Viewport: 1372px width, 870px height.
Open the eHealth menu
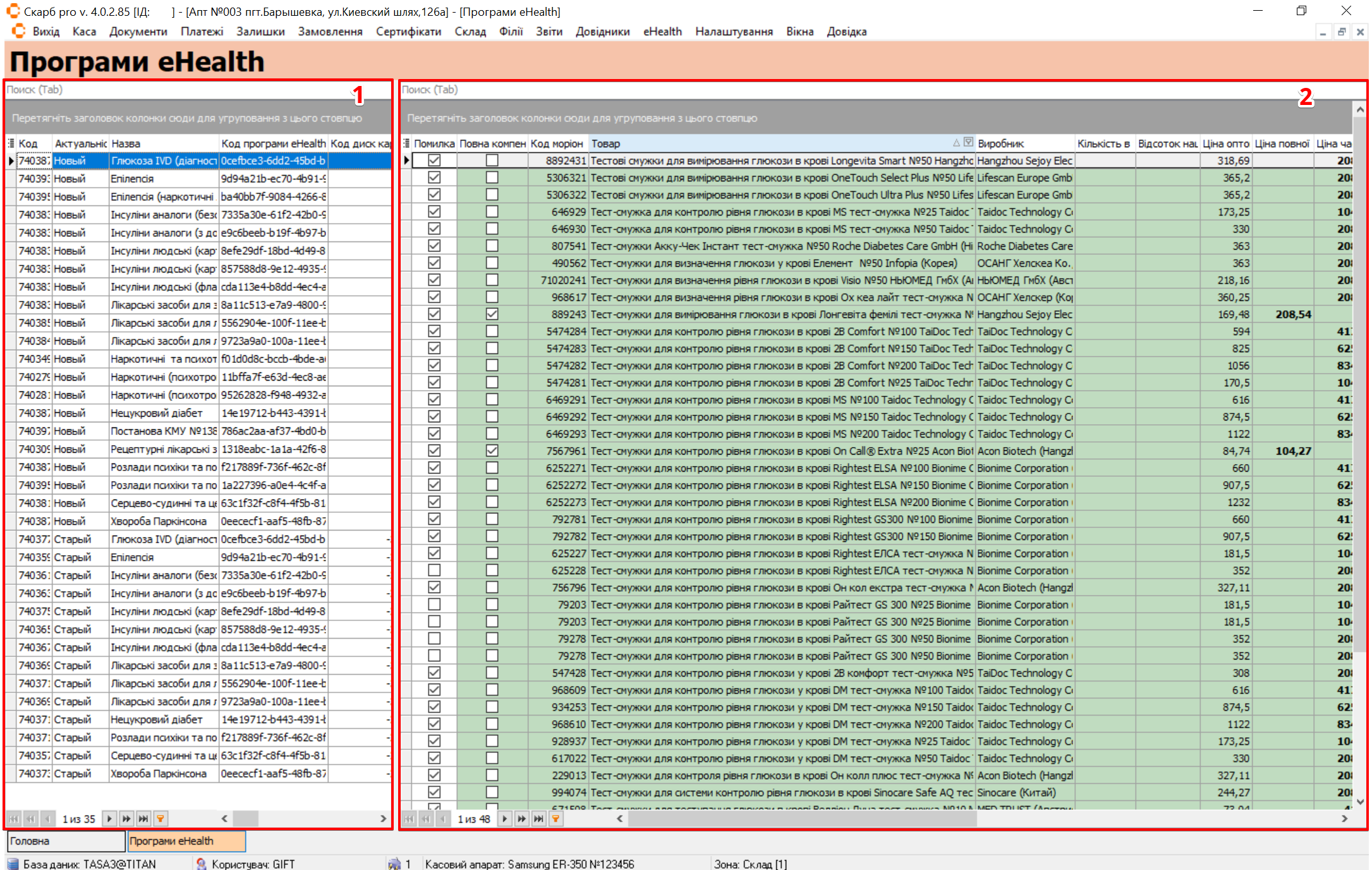pyautogui.click(x=662, y=32)
